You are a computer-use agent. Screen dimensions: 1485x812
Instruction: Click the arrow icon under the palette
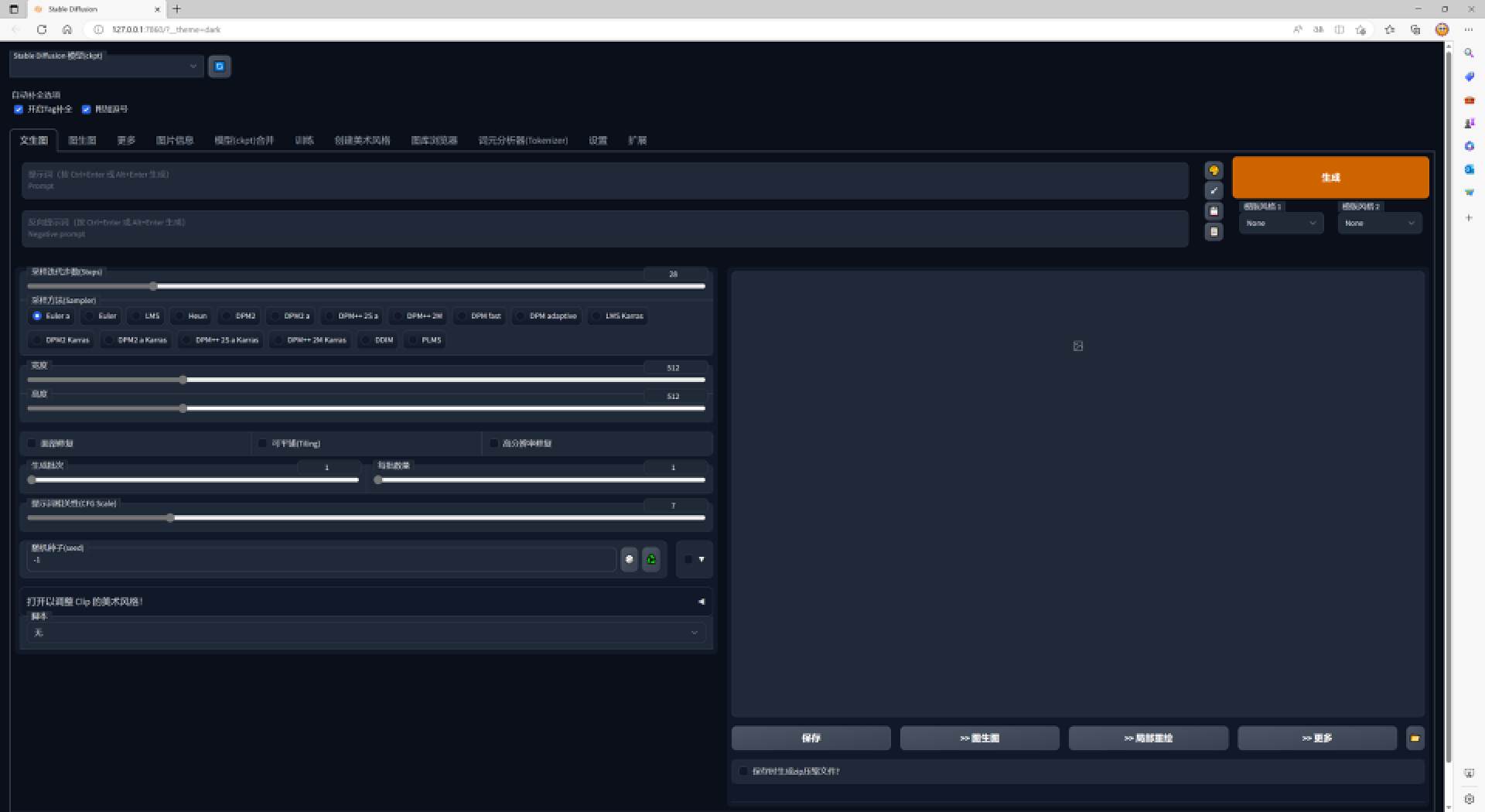pos(1214,190)
